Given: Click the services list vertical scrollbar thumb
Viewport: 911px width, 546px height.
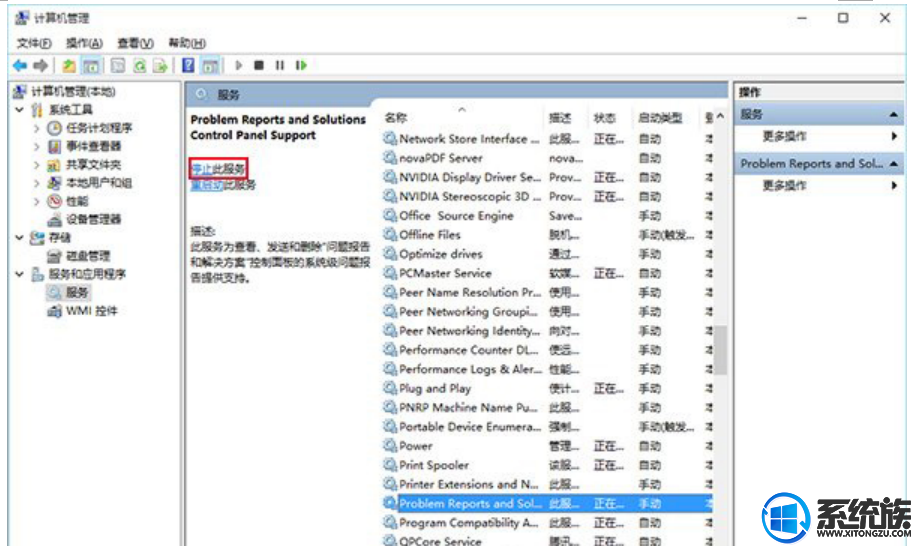Looking at the screenshot, I should click(720, 350).
